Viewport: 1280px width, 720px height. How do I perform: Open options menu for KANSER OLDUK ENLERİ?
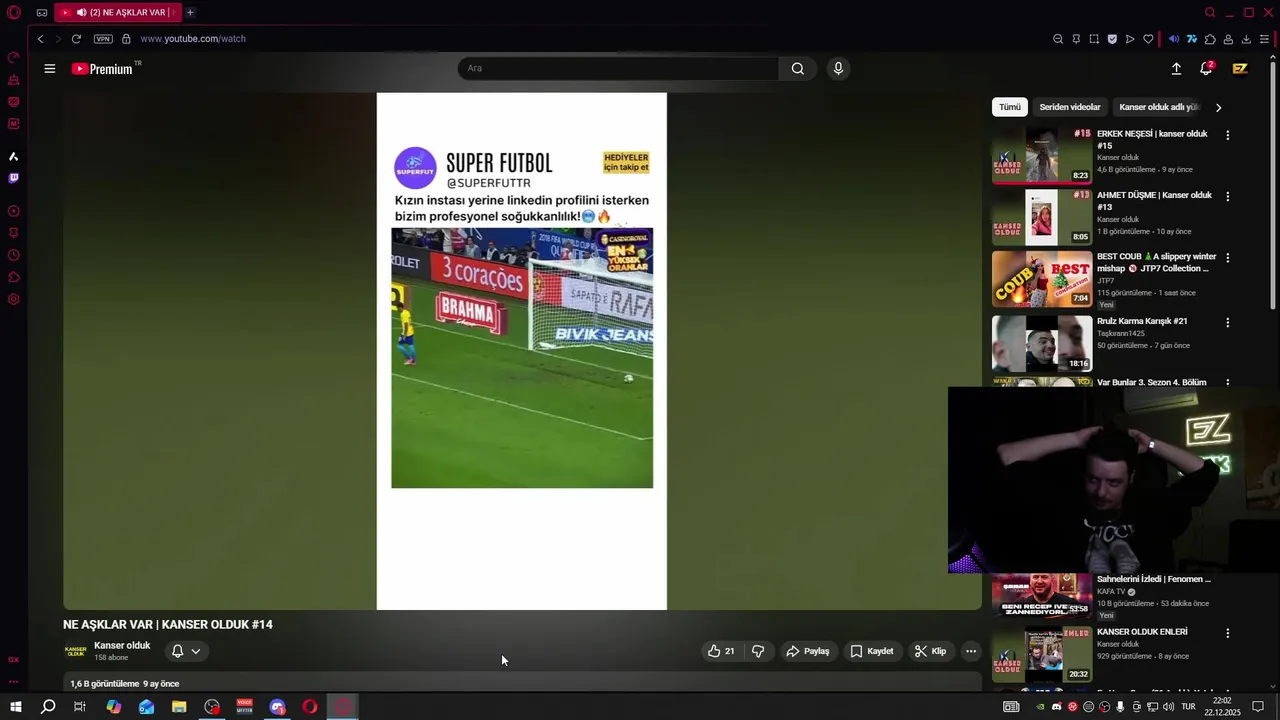(x=1228, y=633)
